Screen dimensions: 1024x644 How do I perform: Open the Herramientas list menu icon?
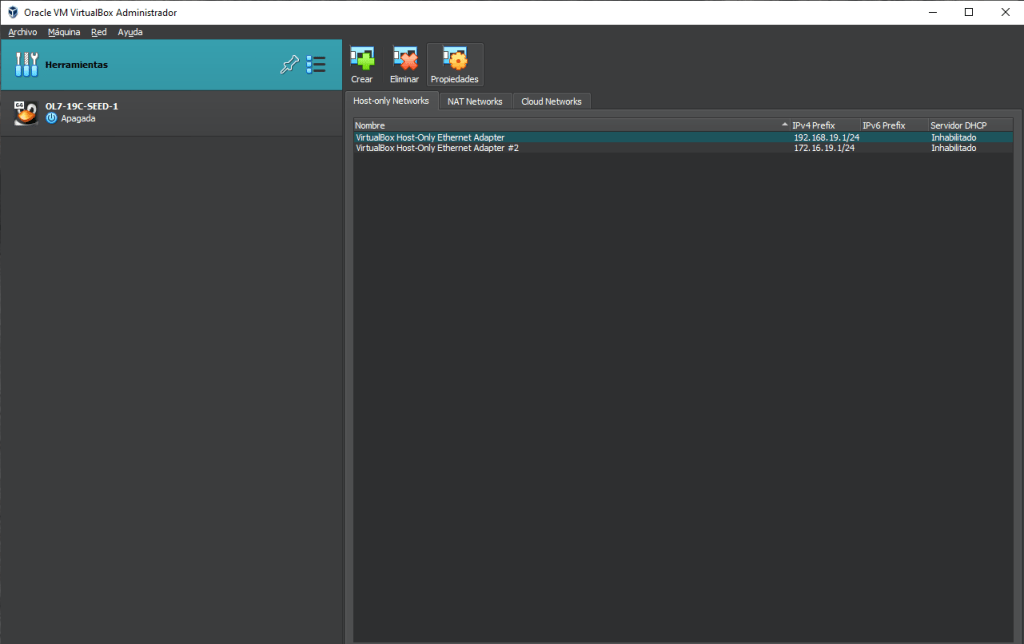(x=316, y=65)
